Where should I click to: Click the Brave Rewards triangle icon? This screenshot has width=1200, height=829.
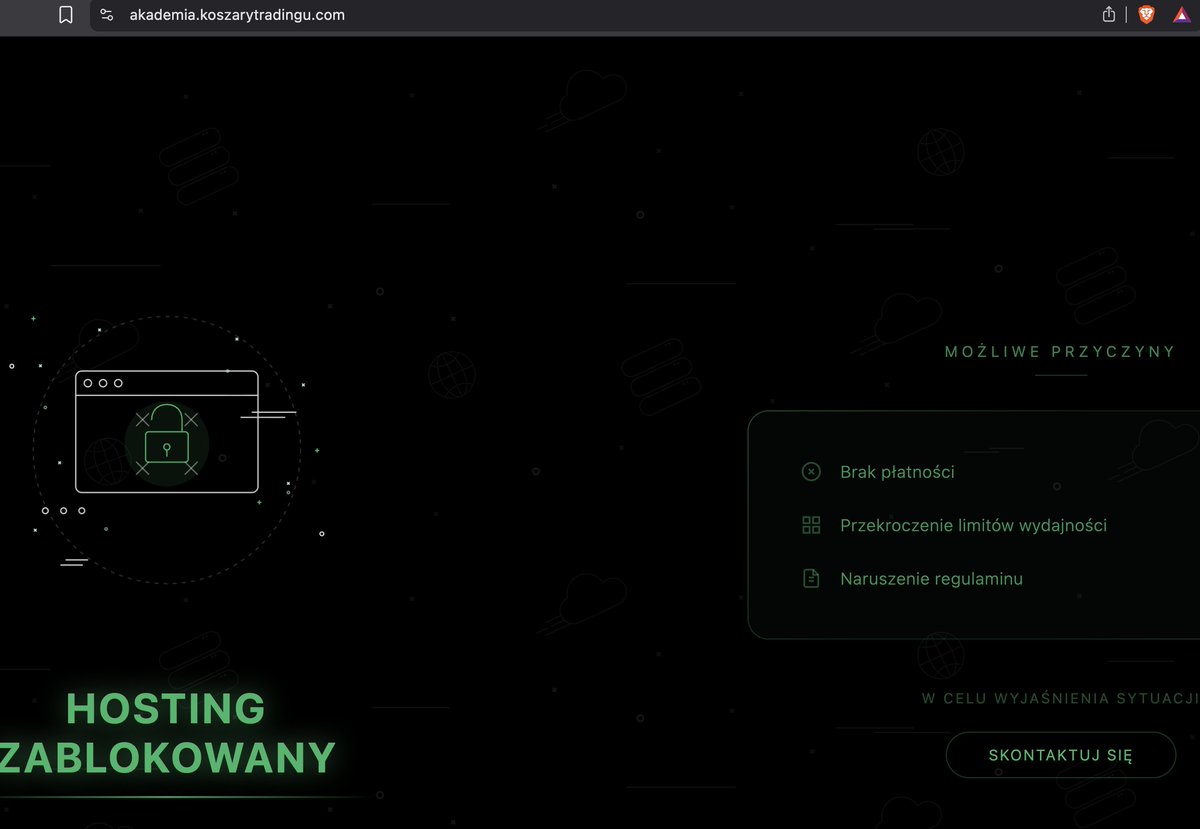(1181, 15)
